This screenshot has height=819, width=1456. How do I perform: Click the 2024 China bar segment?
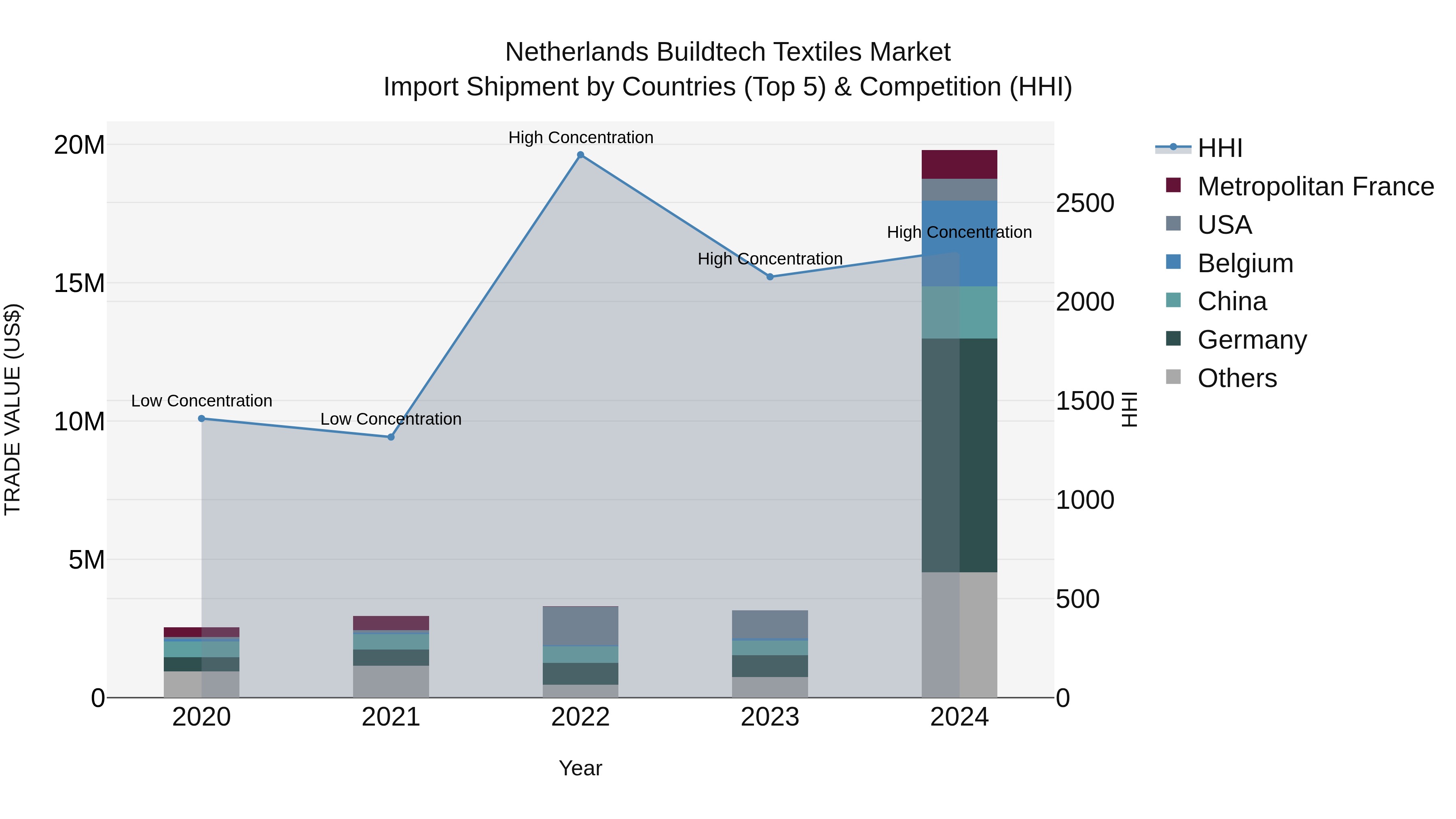(959, 313)
